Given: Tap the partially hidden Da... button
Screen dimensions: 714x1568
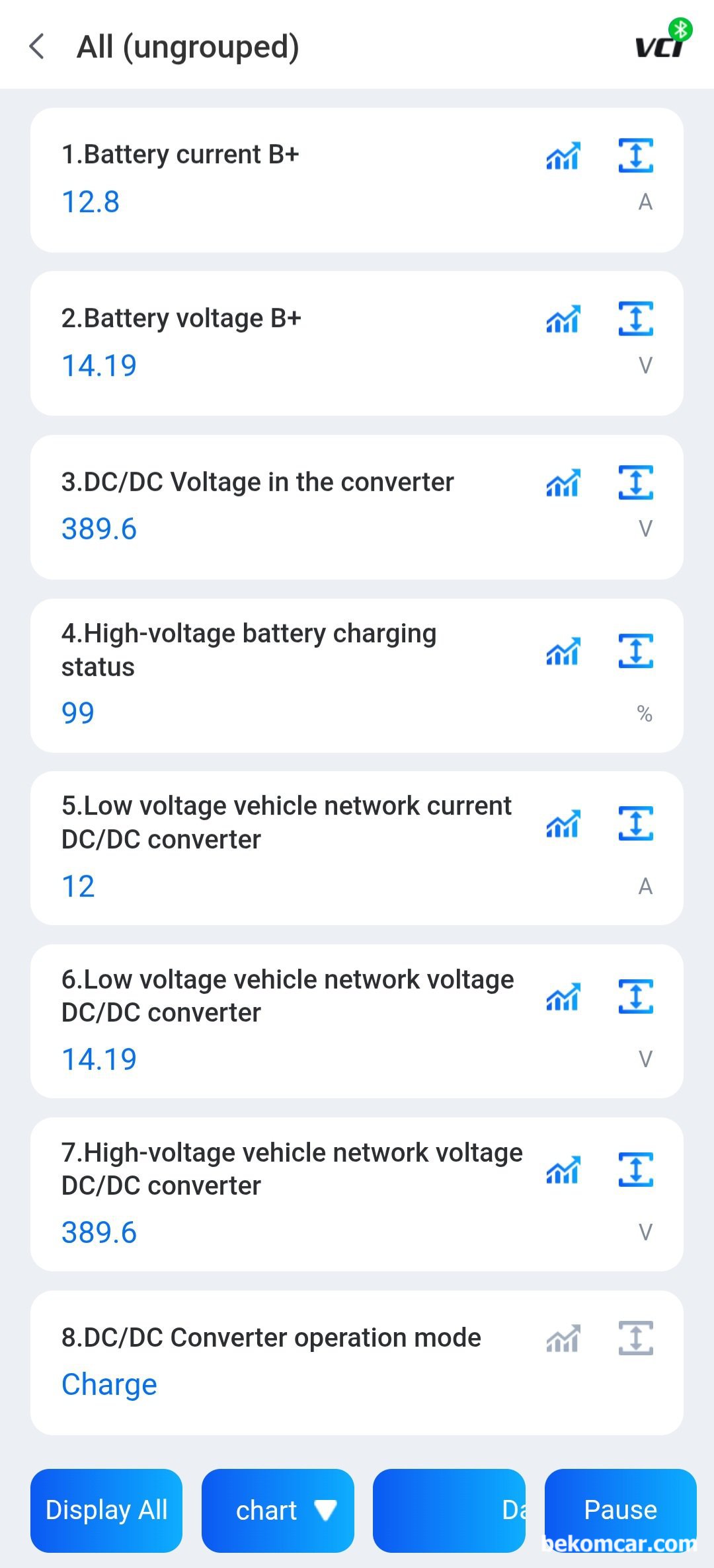Looking at the screenshot, I should (x=449, y=1511).
